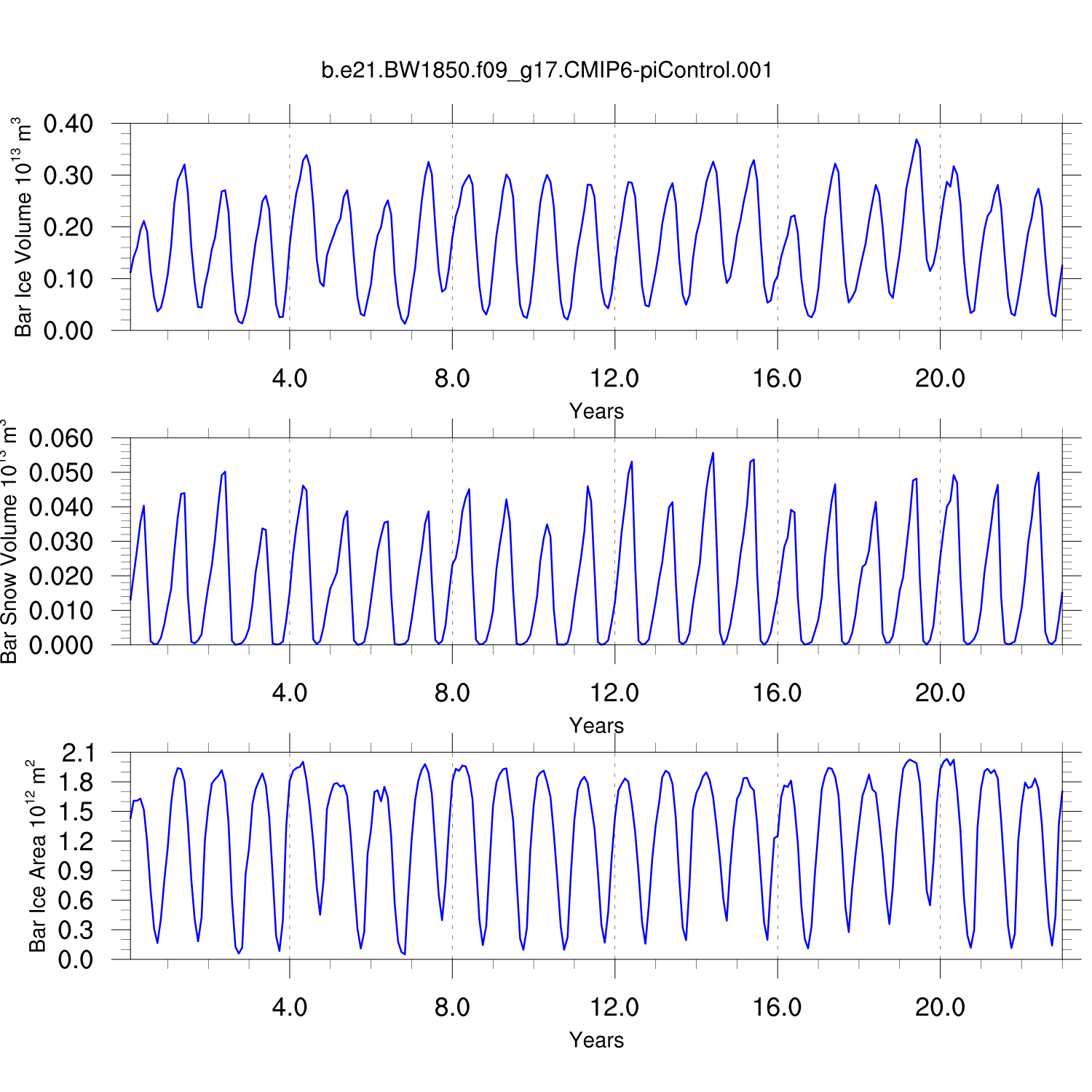Click the plot title b.e21.BW1850.f09_g17.CMIP6-piControl.001

coord(546,71)
